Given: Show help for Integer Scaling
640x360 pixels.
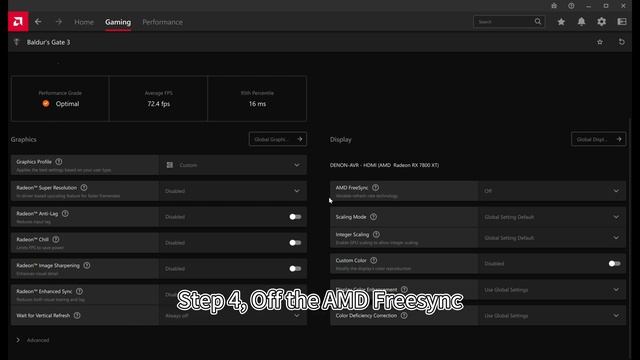Looking at the screenshot, I should coord(376,234).
